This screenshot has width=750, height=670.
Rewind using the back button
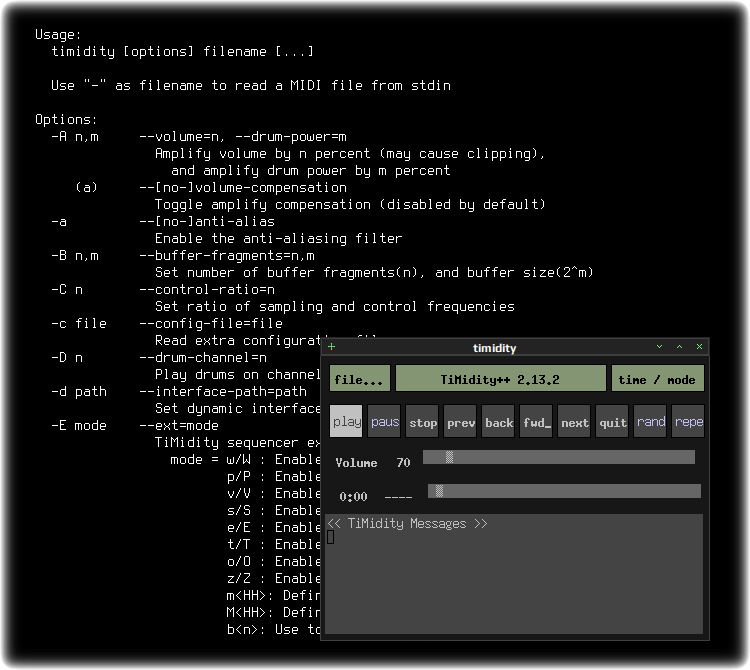(x=498, y=421)
